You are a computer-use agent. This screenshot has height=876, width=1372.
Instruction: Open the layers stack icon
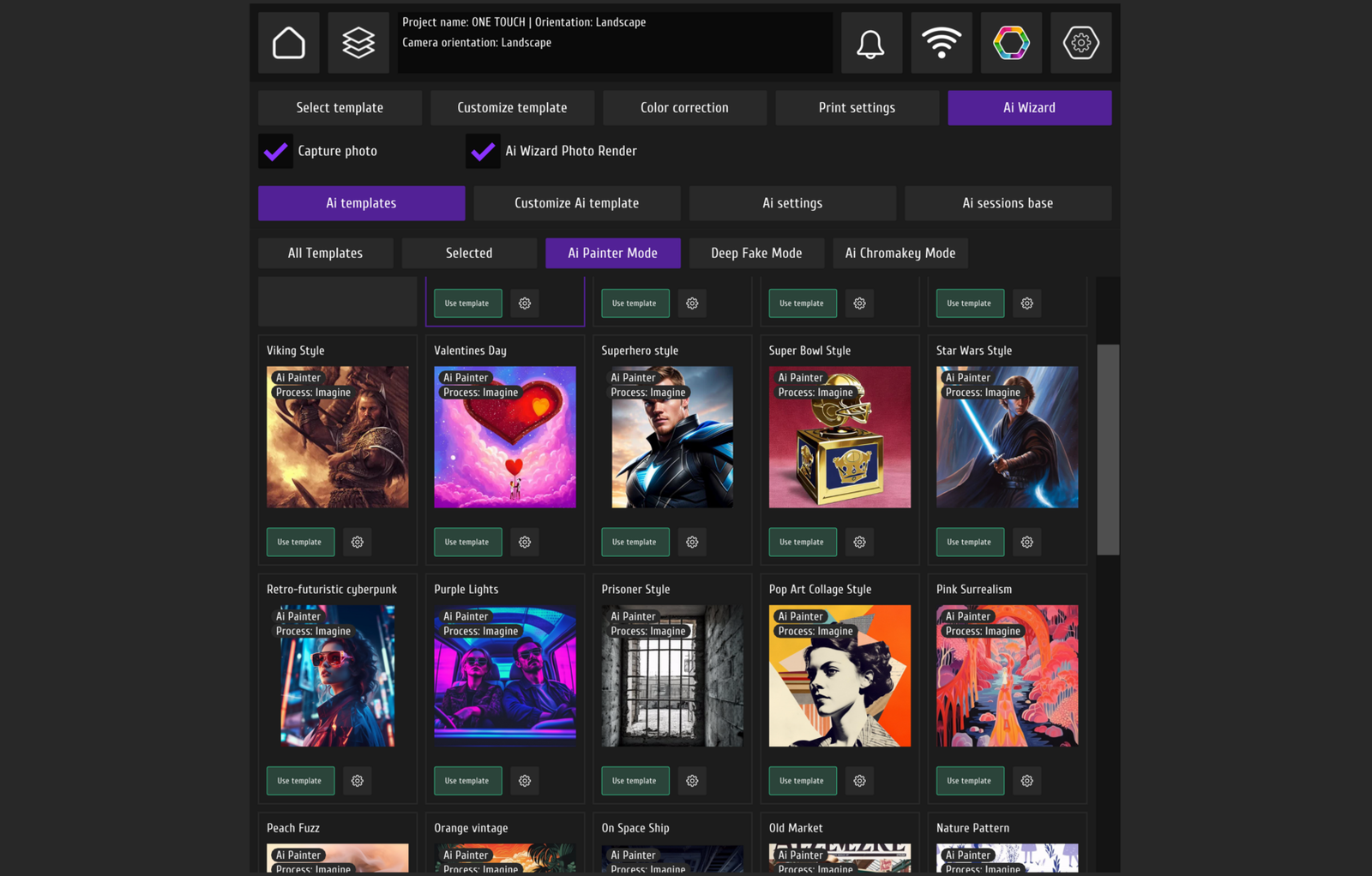pos(358,43)
